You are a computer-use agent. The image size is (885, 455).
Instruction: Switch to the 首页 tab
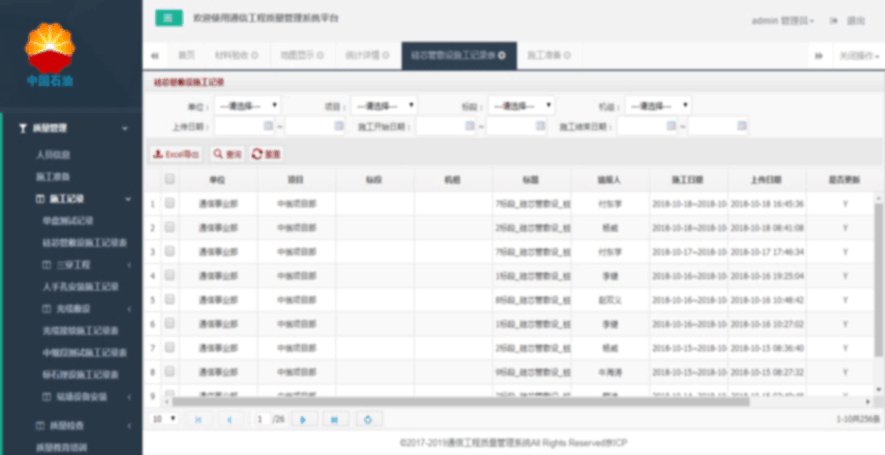click(186, 55)
